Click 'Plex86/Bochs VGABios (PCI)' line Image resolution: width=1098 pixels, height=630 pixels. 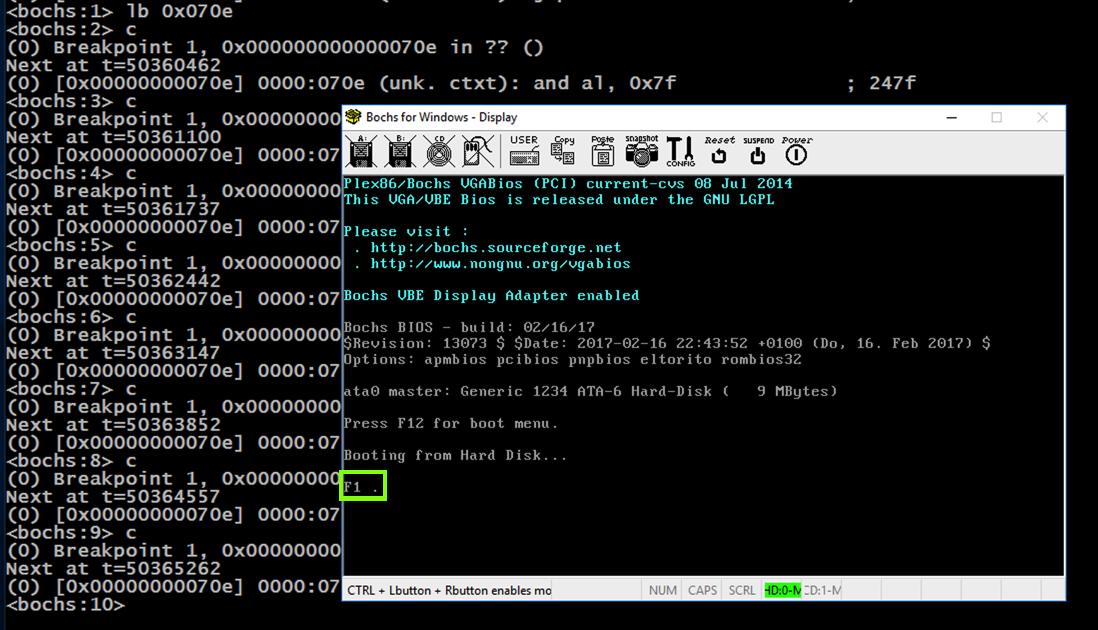tap(568, 183)
